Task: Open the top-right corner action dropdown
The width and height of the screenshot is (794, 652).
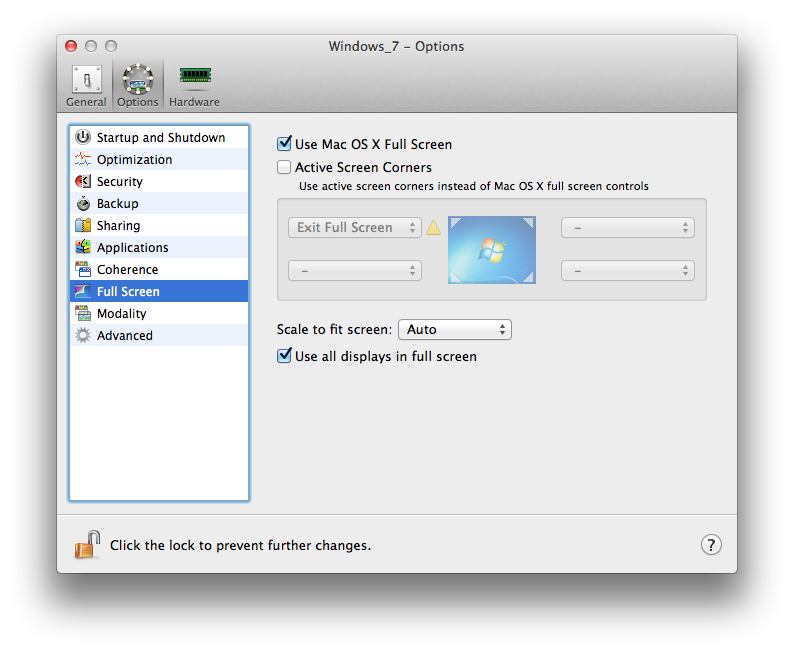Action: (627, 227)
